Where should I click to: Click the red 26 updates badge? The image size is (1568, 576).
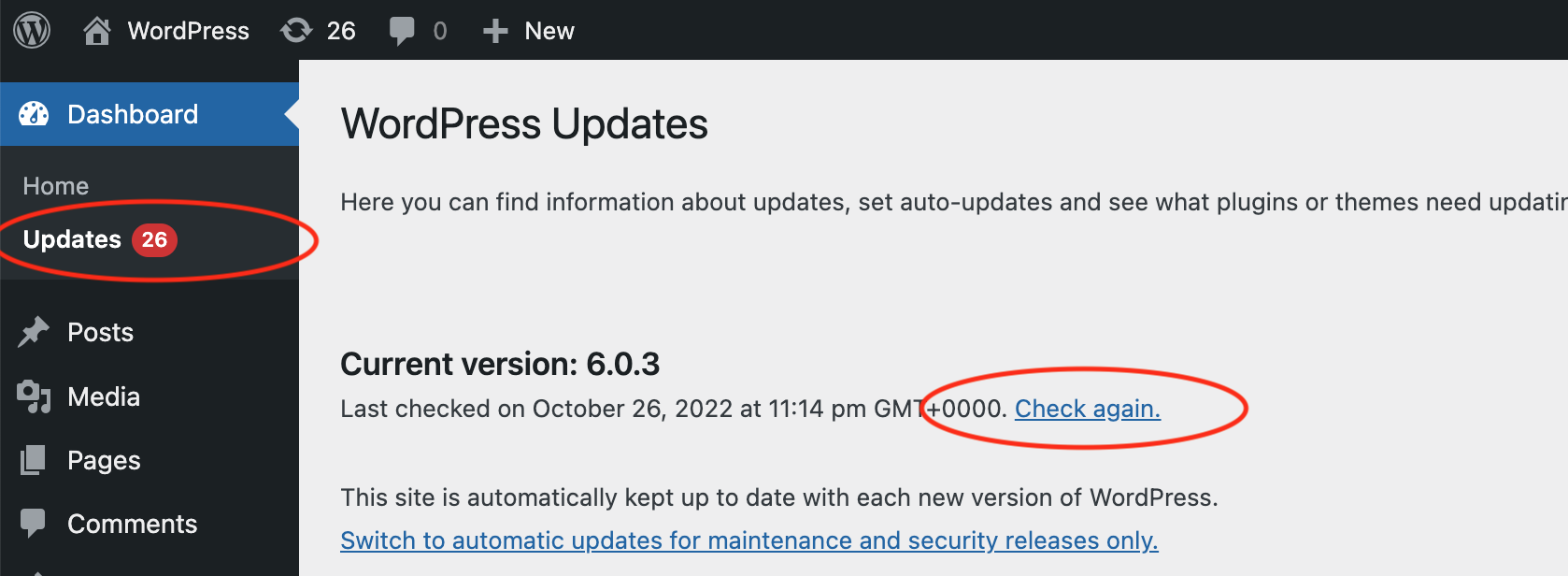pos(154,240)
